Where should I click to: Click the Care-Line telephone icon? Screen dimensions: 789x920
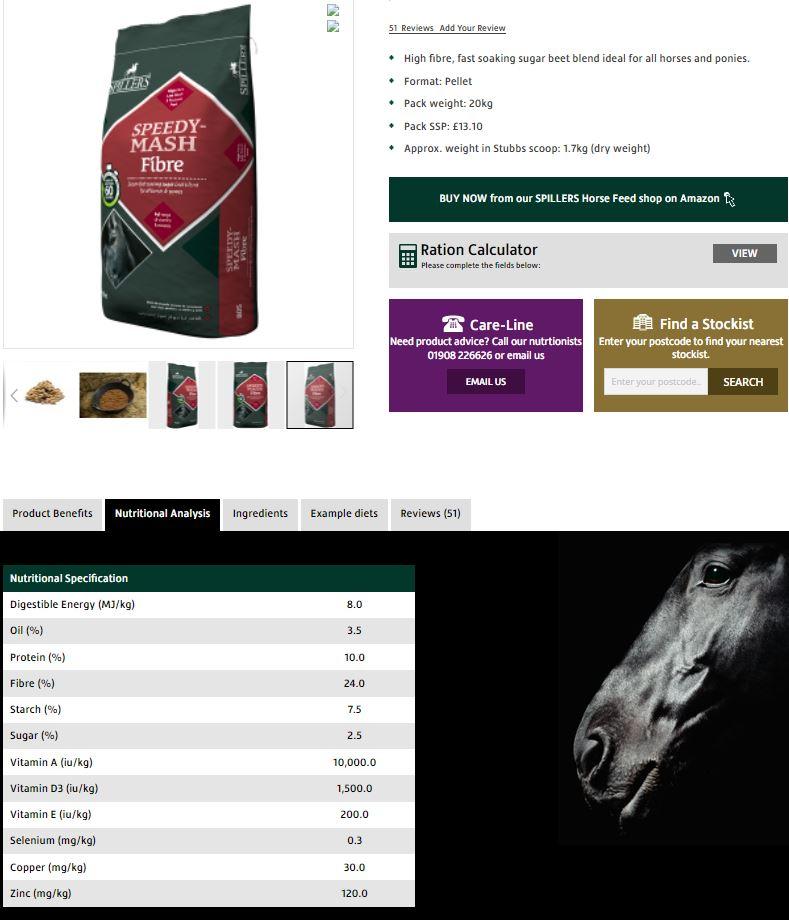[452, 324]
